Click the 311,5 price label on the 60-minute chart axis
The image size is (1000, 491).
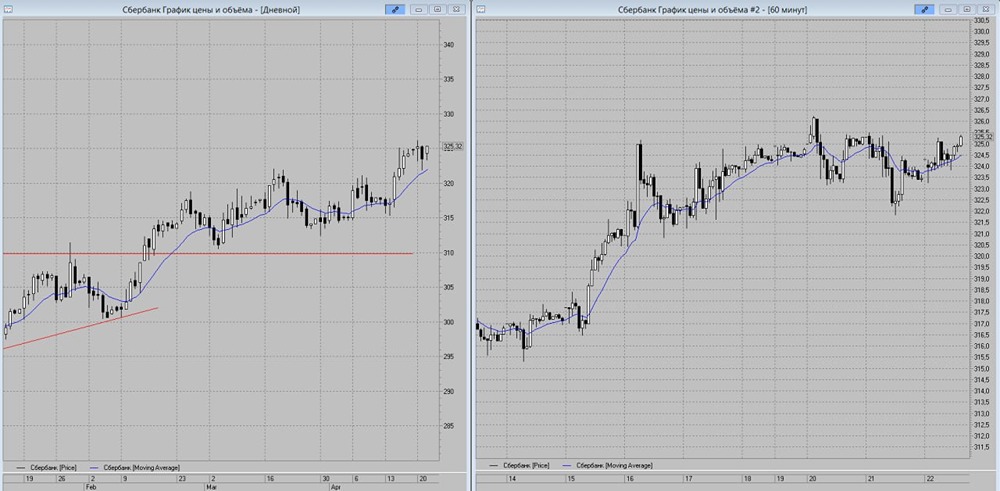pyautogui.click(x=981, y=447)
